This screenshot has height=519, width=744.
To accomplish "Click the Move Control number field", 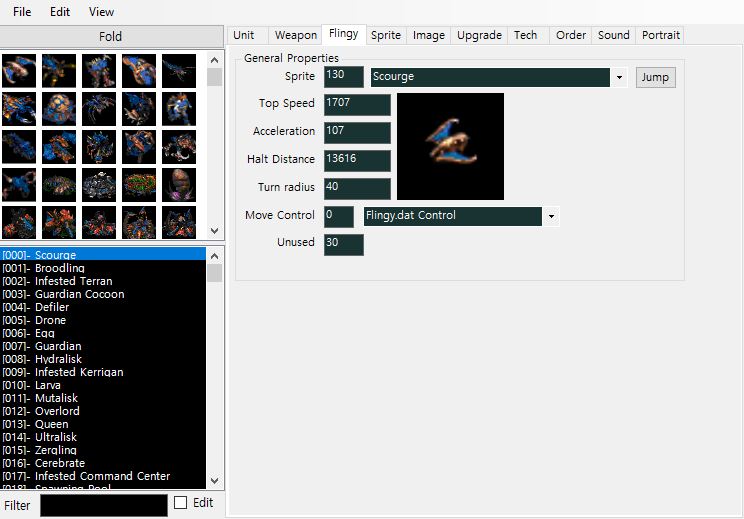I will [x=339, y=217].
